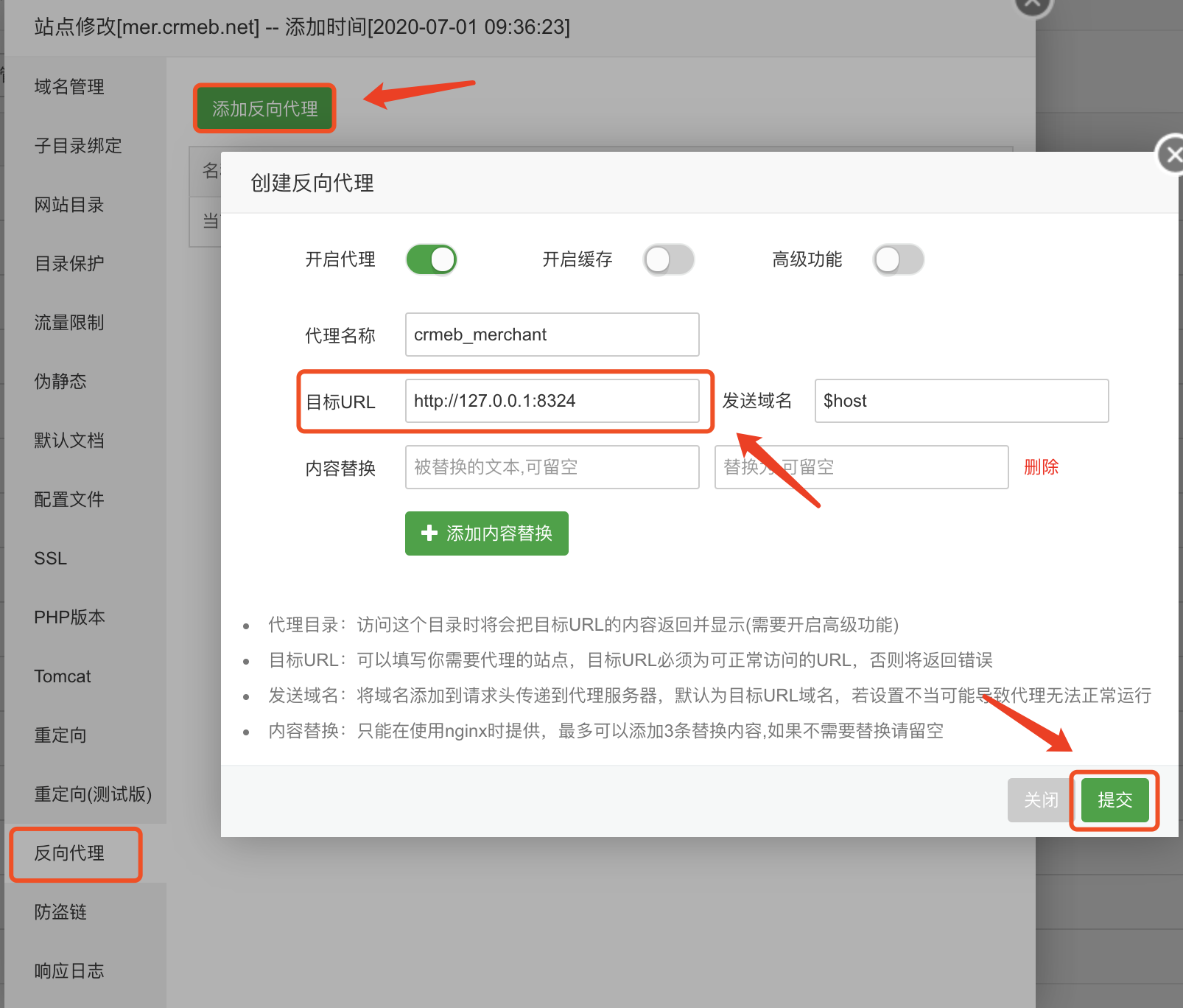Disable the 开启代理 switch
Image resolution: width=1183 pixels, height=1008 pixels.
431,259
